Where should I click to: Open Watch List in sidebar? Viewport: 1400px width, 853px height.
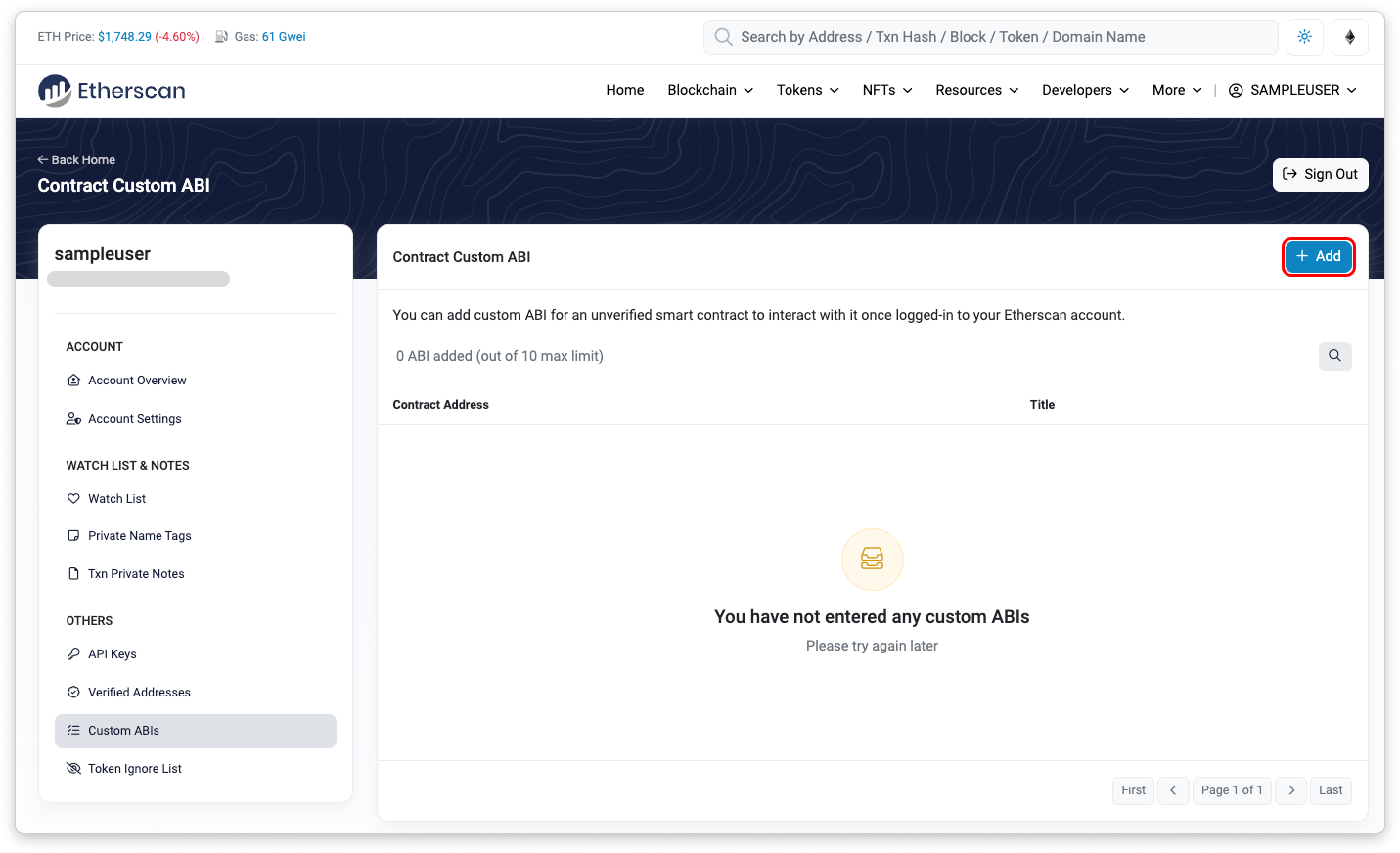click(116, 499)
